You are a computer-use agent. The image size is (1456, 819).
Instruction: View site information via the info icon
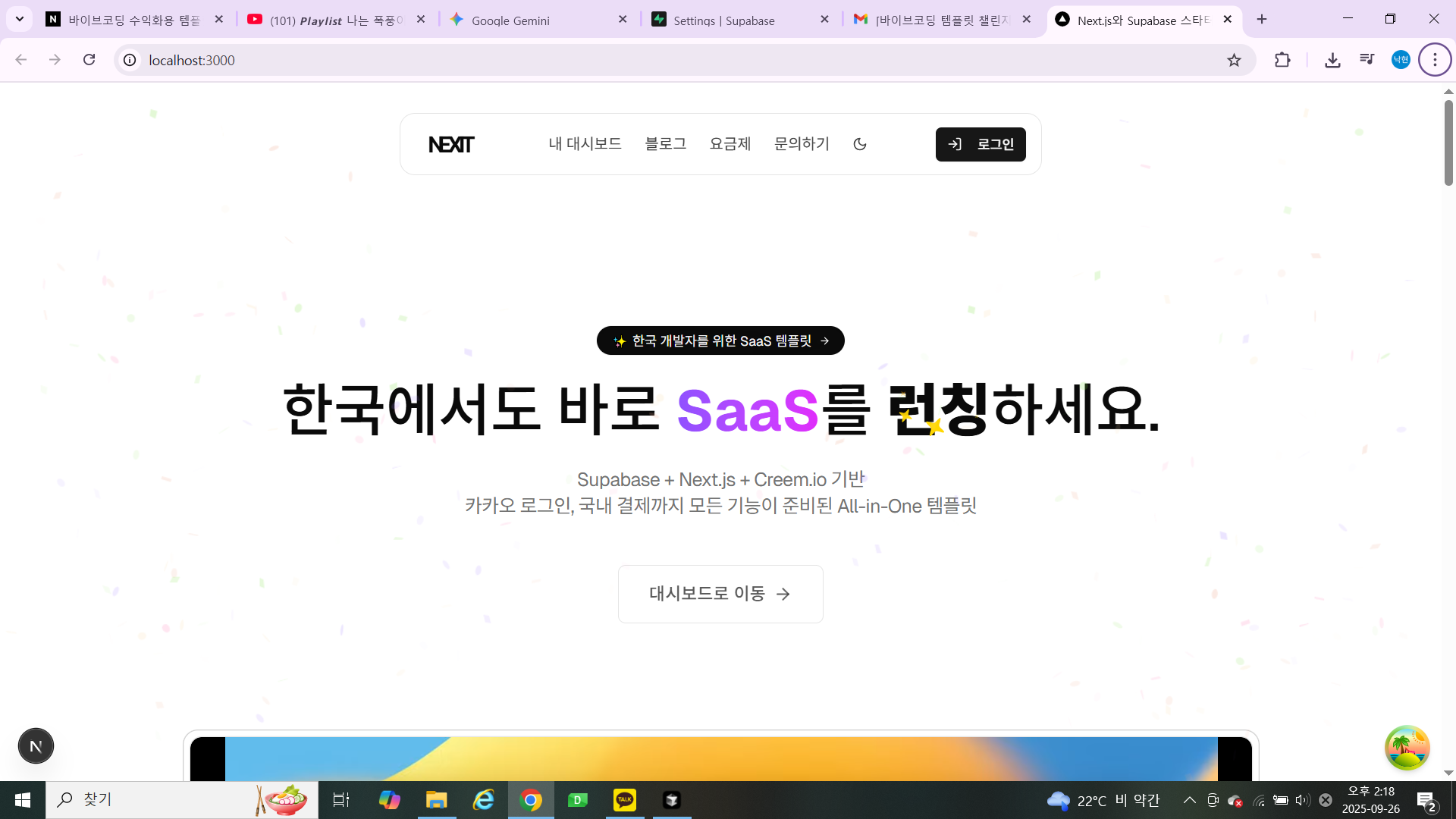(x=129, y=61)
